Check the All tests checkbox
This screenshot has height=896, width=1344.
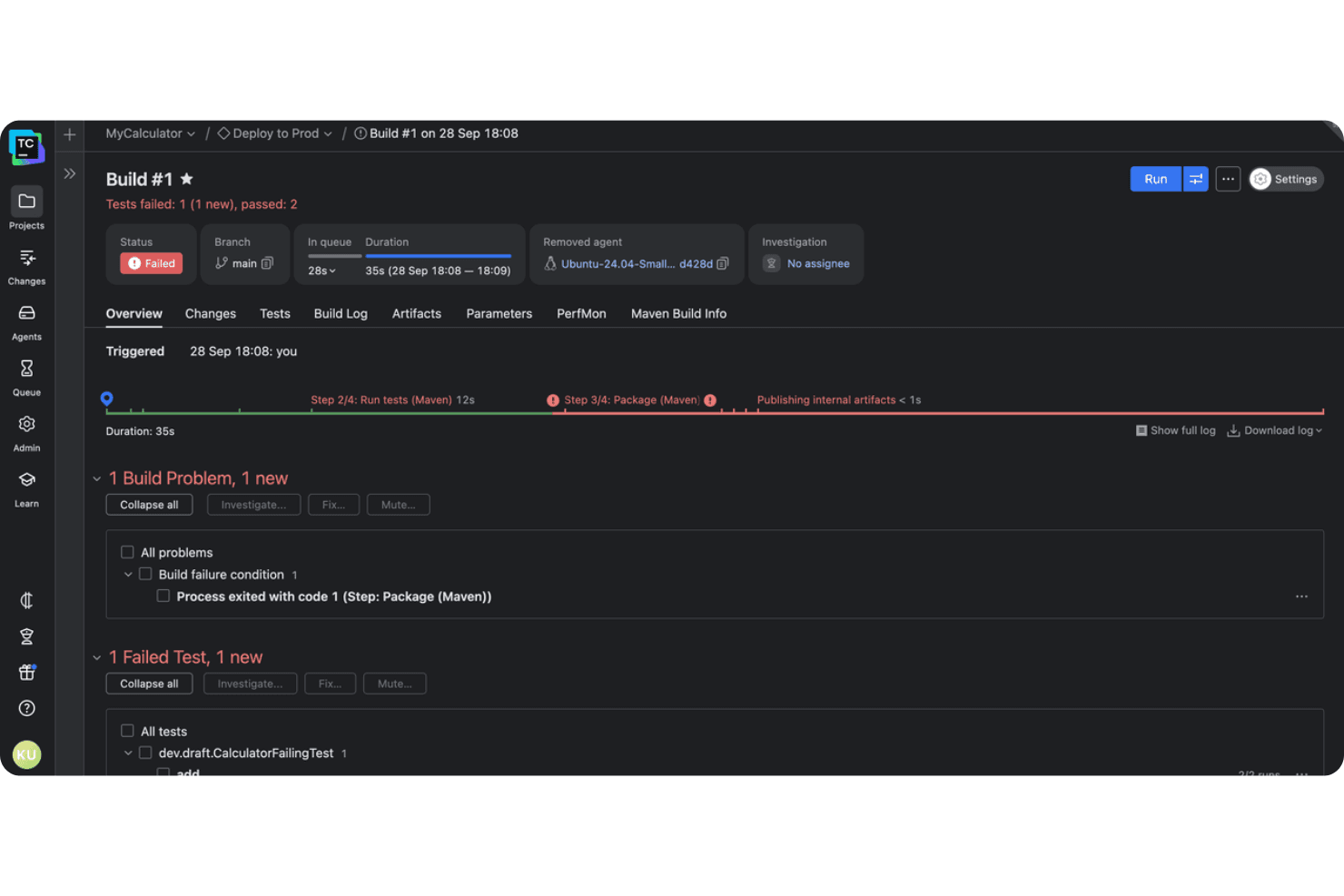pyautogui.click(x=127, y=731)
